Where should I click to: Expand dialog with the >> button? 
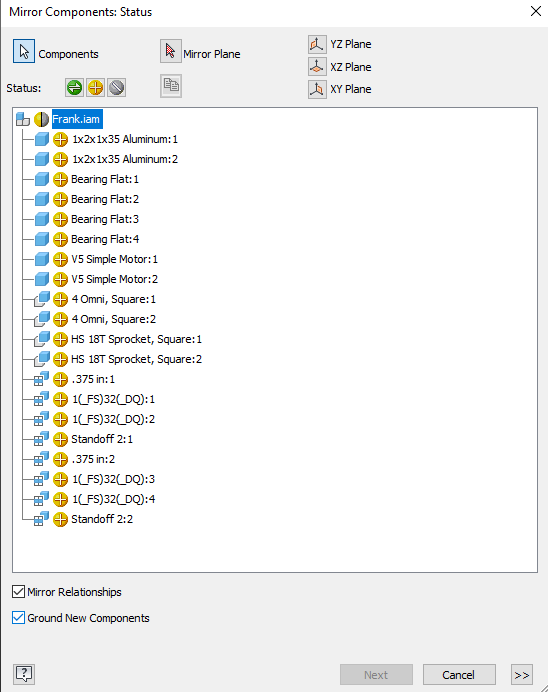pyautogui.click(x=522, y=674)
